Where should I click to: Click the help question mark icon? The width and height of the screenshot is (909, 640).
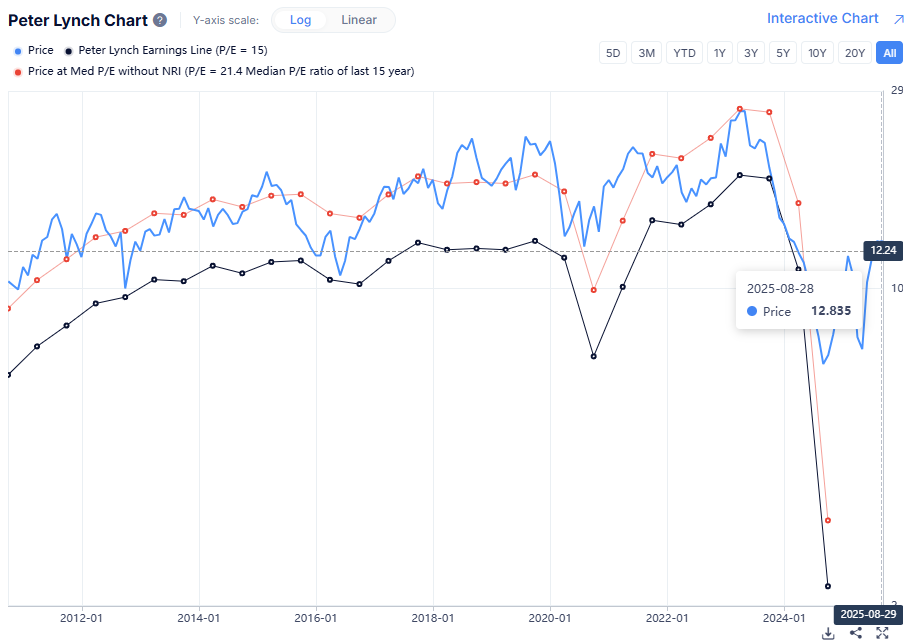tap(160, 20)
